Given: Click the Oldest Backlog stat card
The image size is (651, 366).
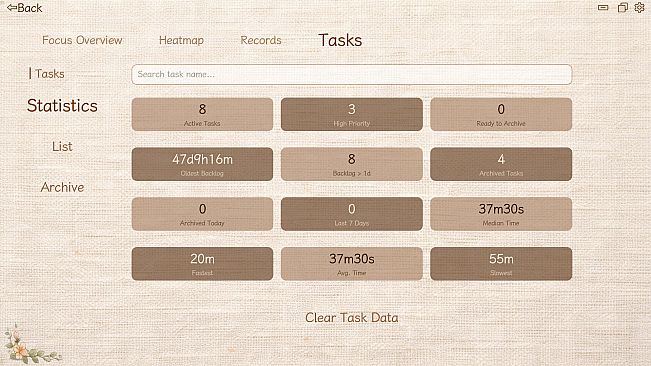Looking at the screenshot, I should point(202,164).
